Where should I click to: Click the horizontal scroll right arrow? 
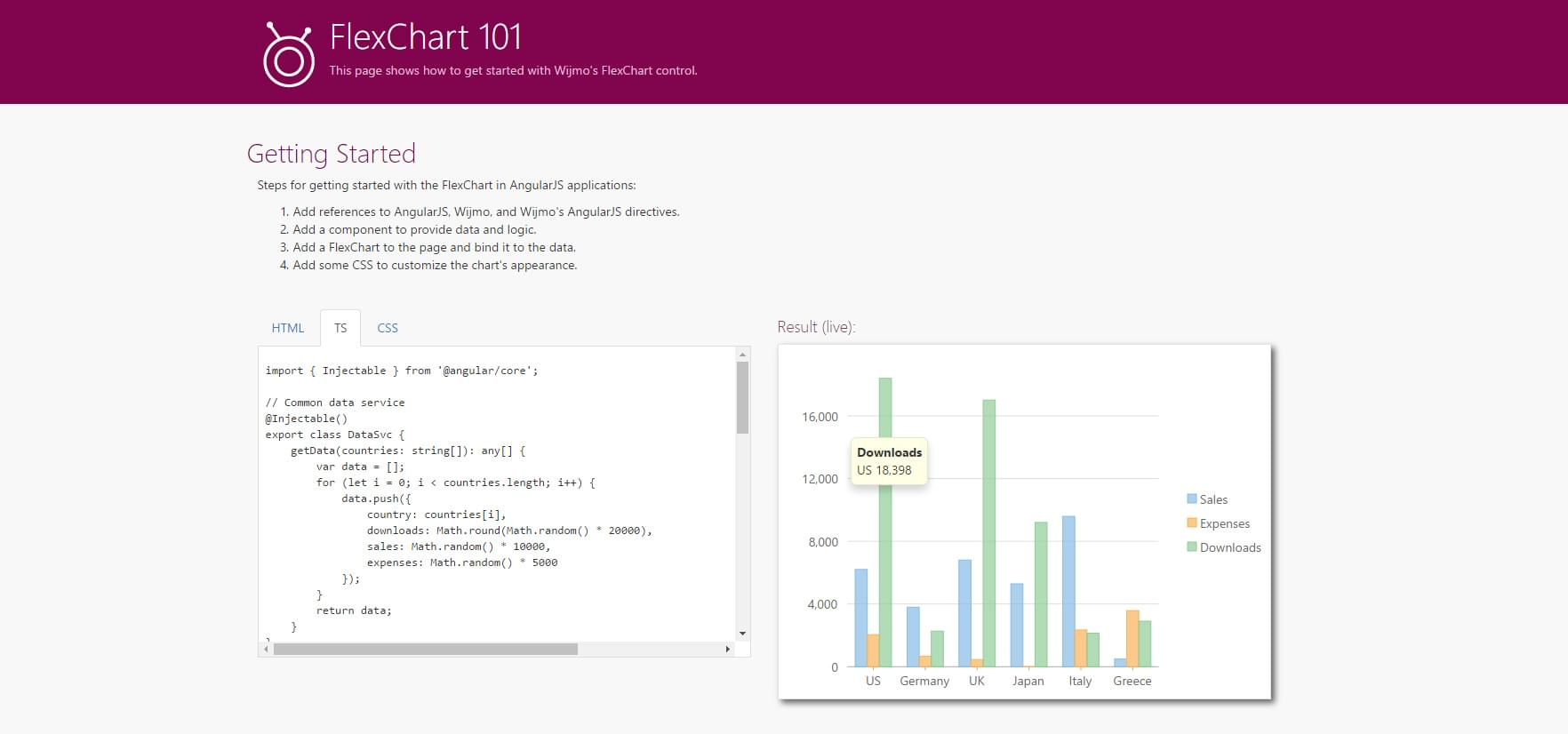728,650
